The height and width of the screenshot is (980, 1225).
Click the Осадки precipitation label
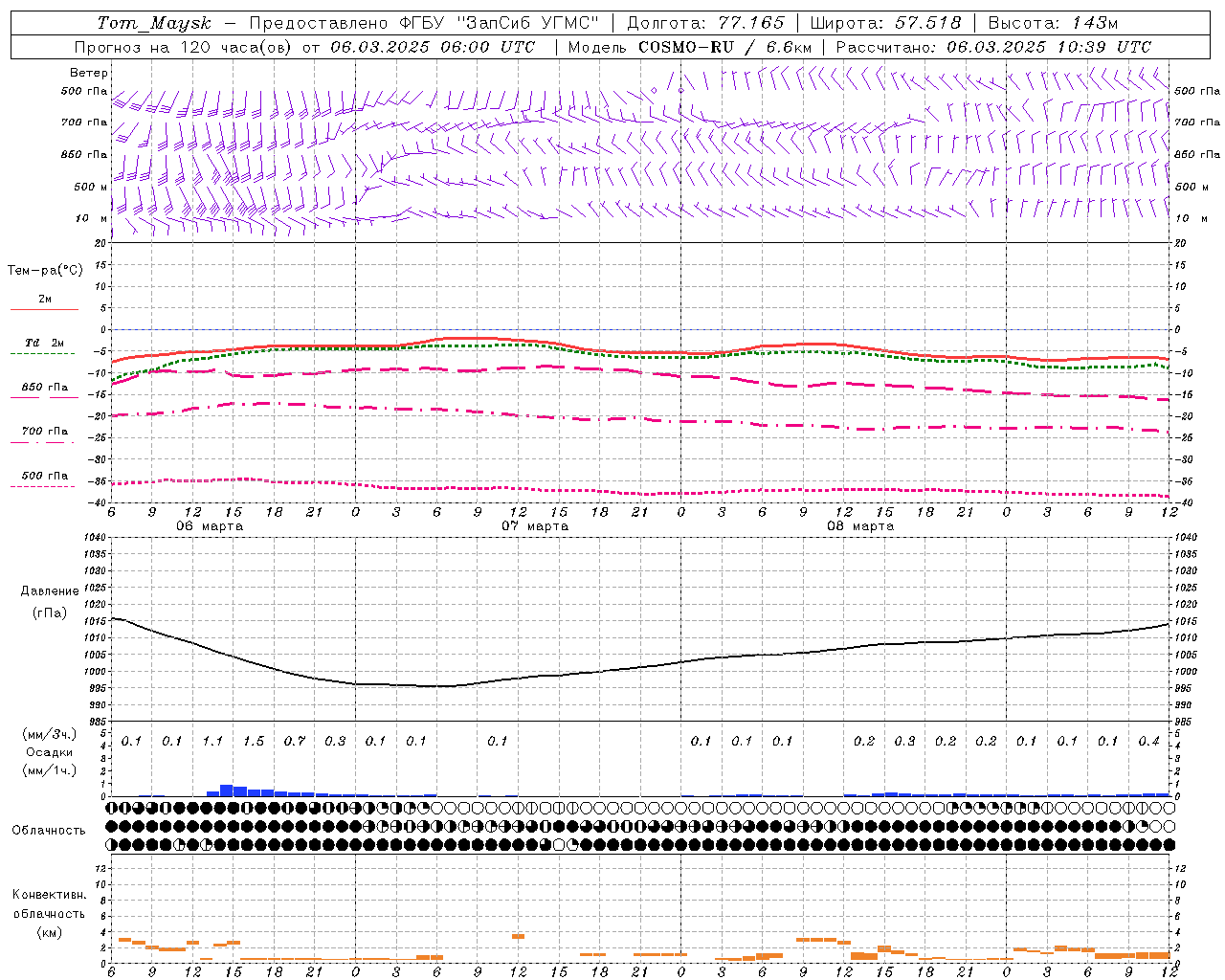[50, 752]
